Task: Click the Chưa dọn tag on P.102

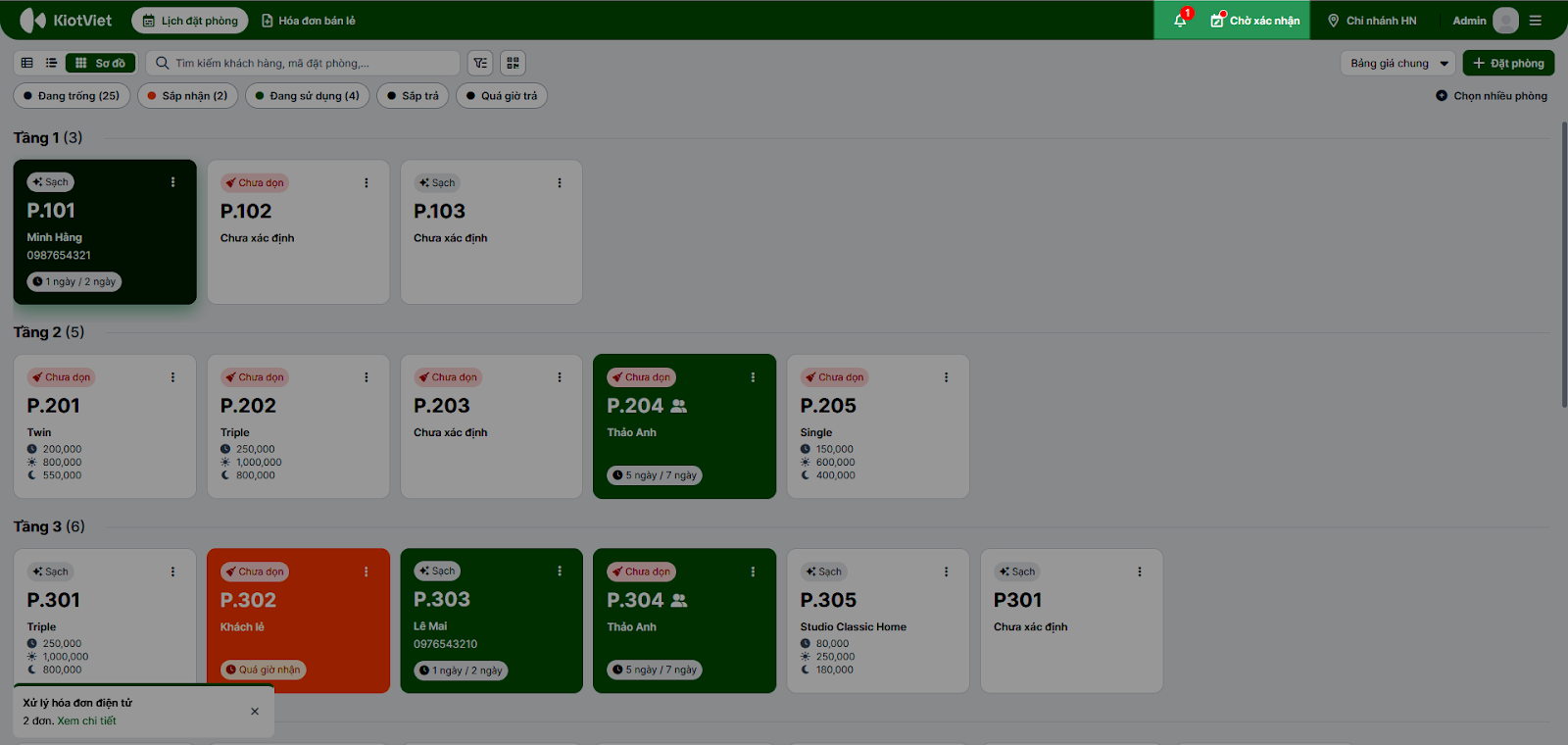Action: pyautogui.click(x=255, y=183)
